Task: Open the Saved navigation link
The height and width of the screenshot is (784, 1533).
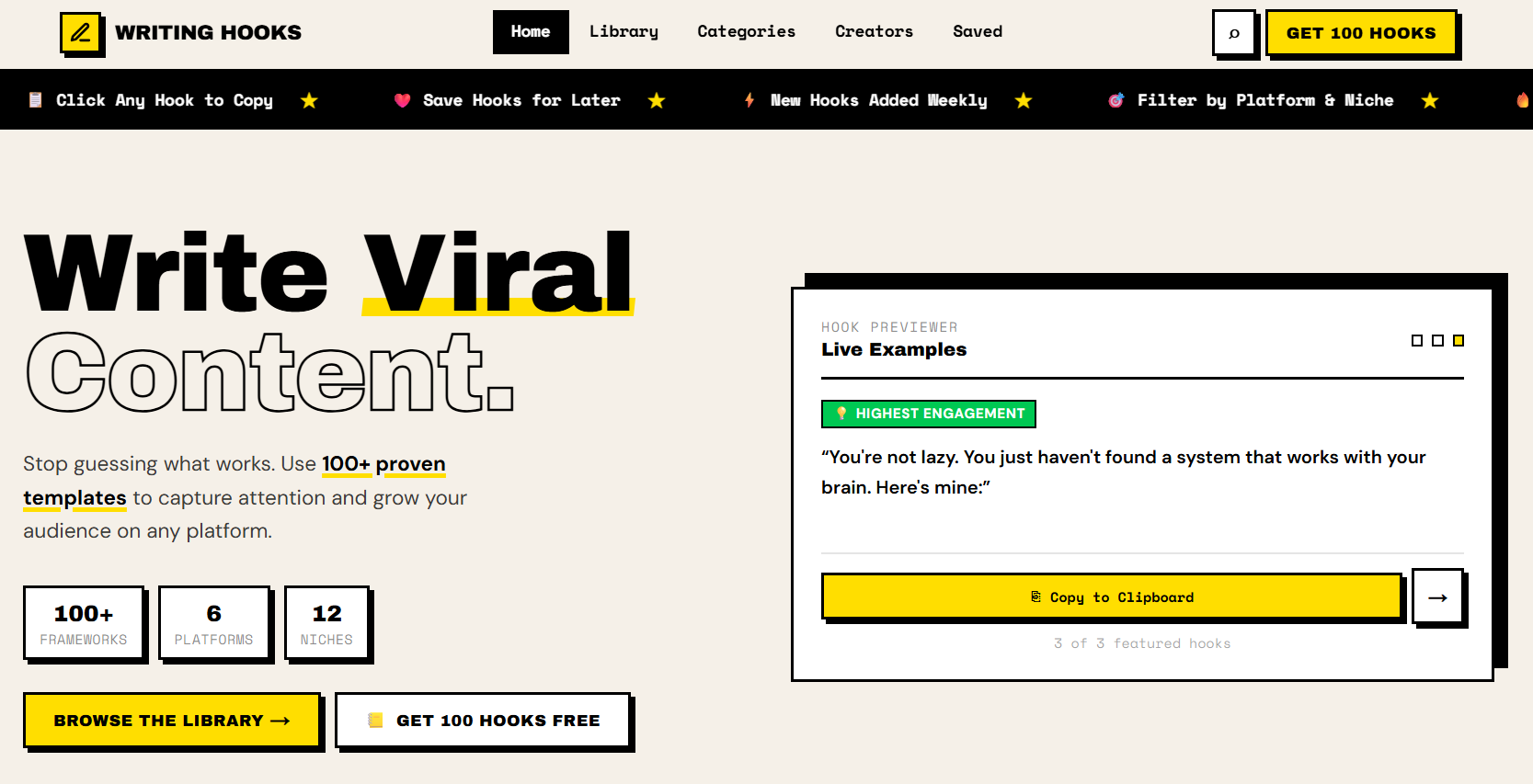Action: (978, 32)
